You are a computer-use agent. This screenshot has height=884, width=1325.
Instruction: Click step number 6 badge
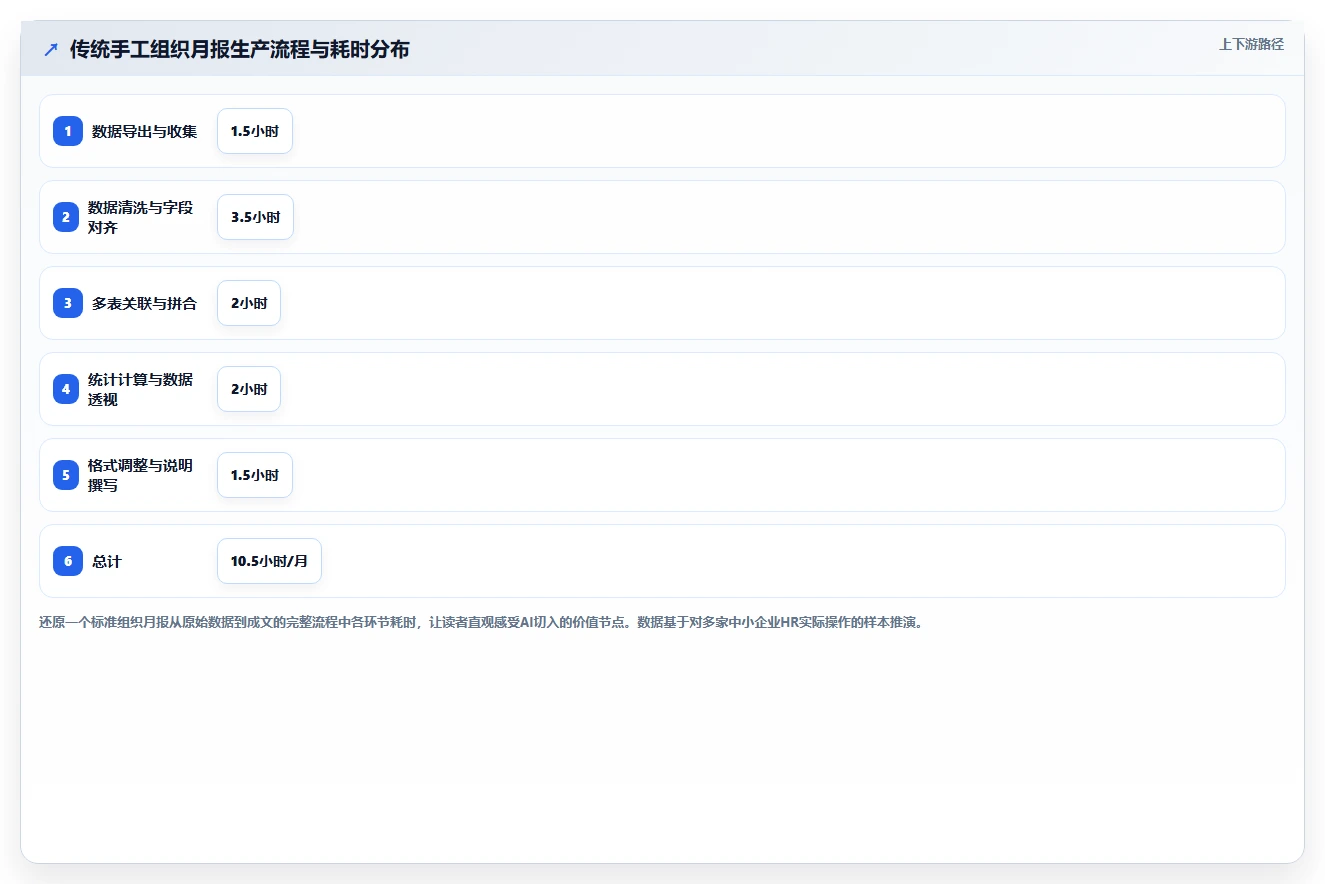point(68,561)
